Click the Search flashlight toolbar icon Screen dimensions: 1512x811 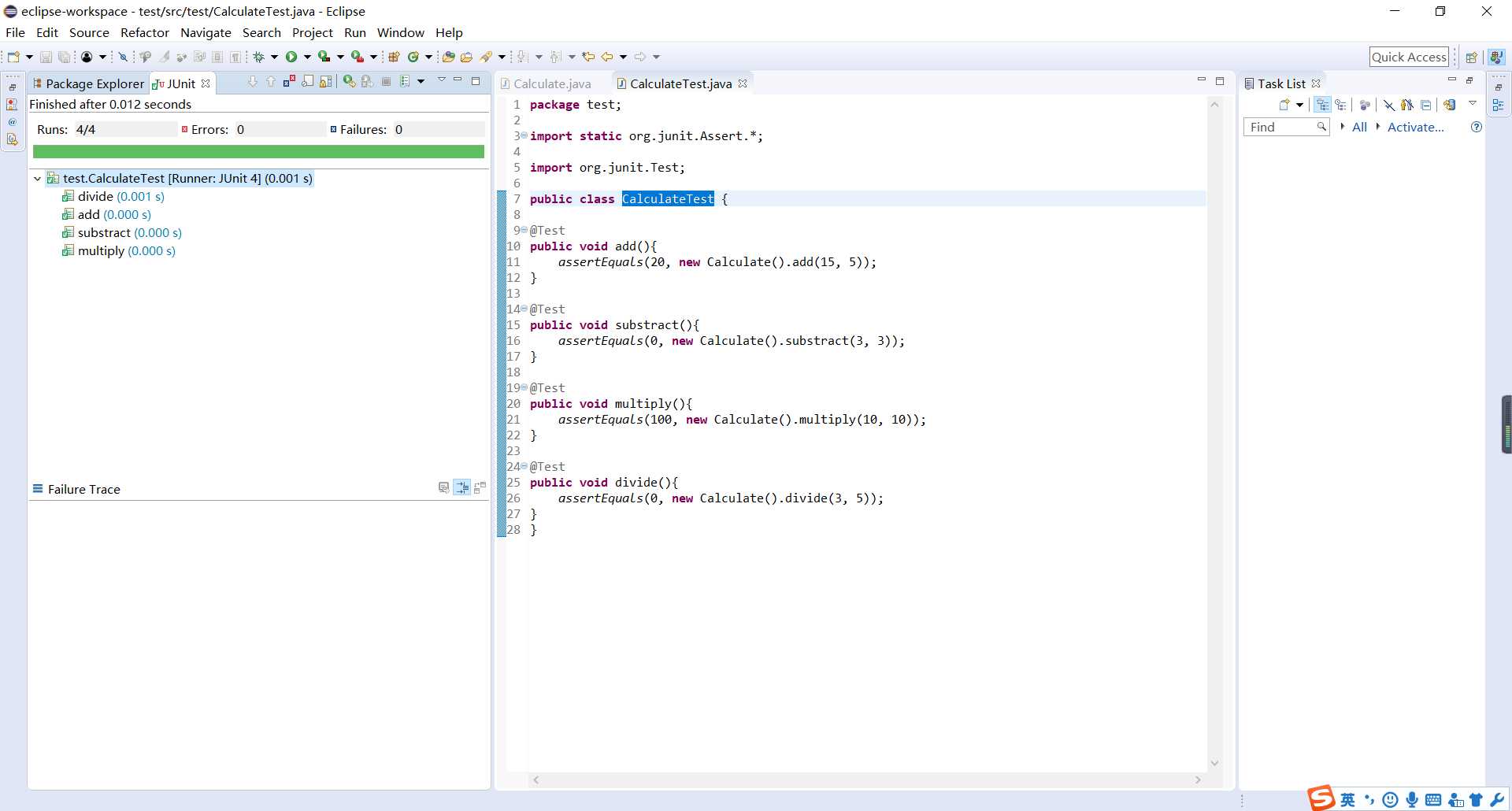point(487,57)
